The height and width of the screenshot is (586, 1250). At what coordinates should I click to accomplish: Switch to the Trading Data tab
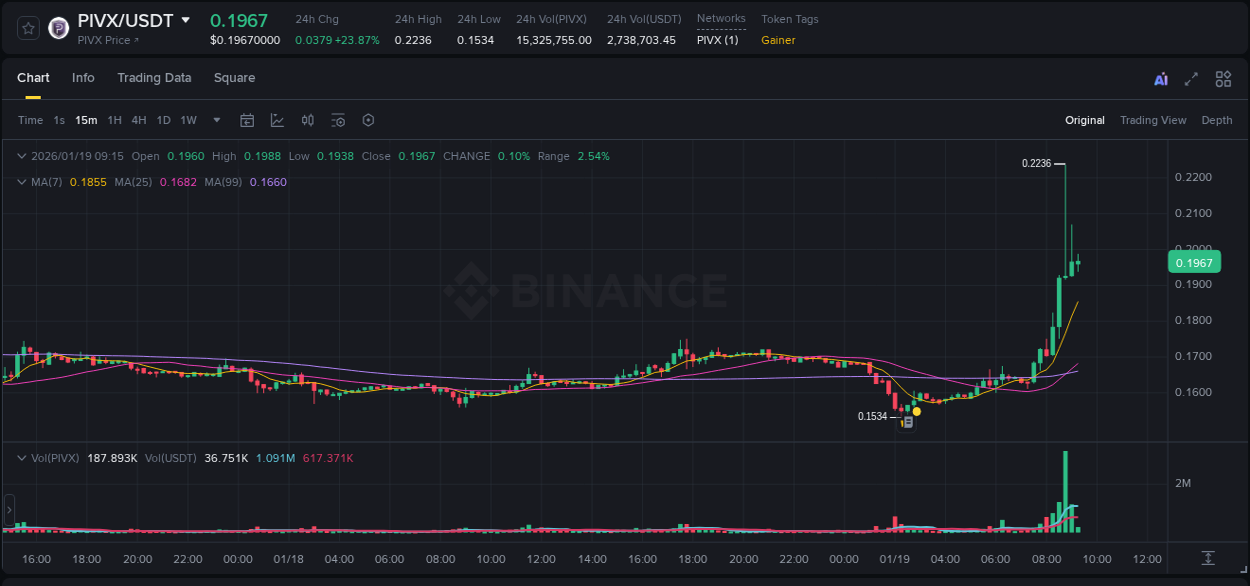[x=154, y=78]
